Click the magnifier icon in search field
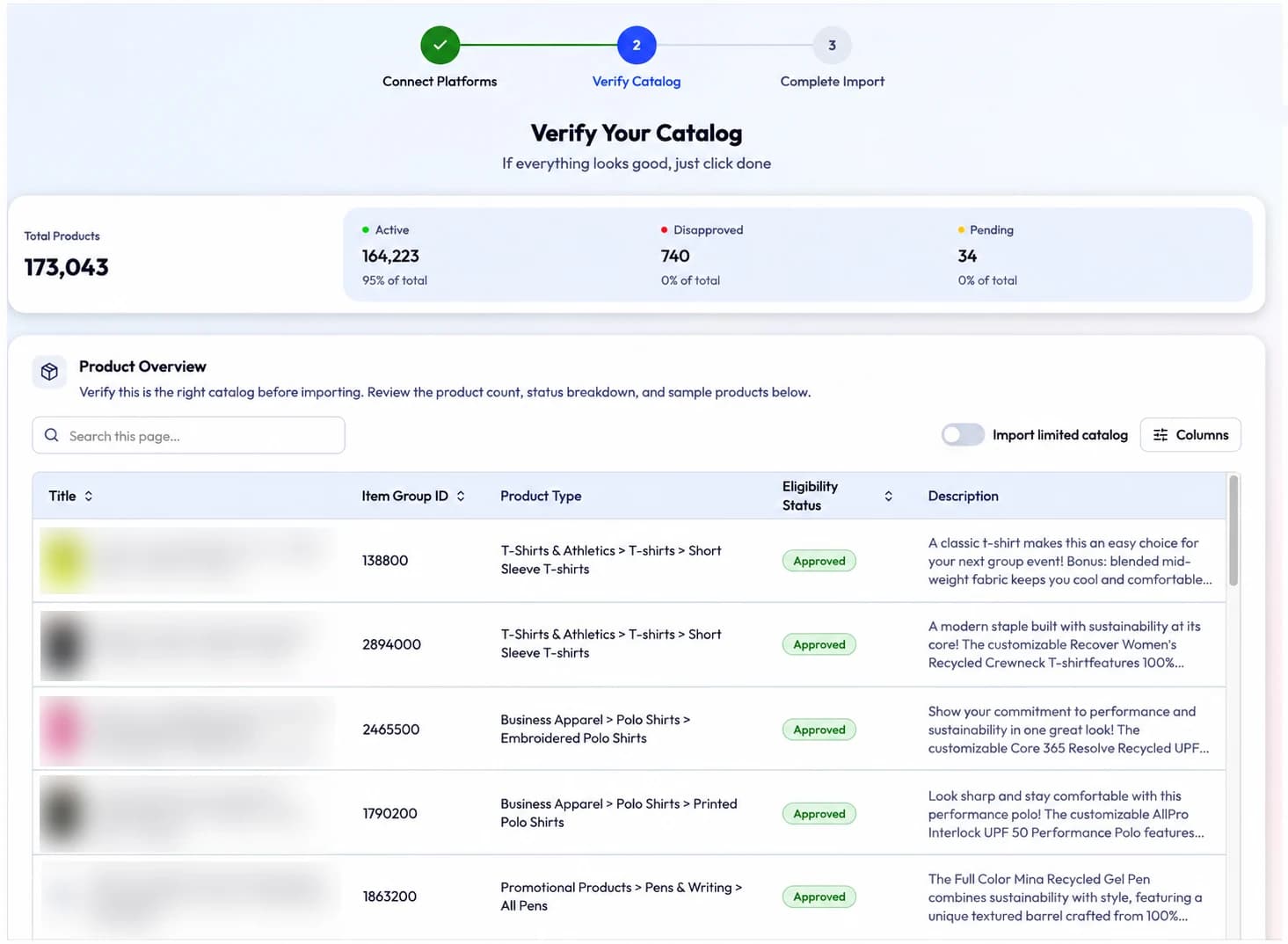 (52, 435)
